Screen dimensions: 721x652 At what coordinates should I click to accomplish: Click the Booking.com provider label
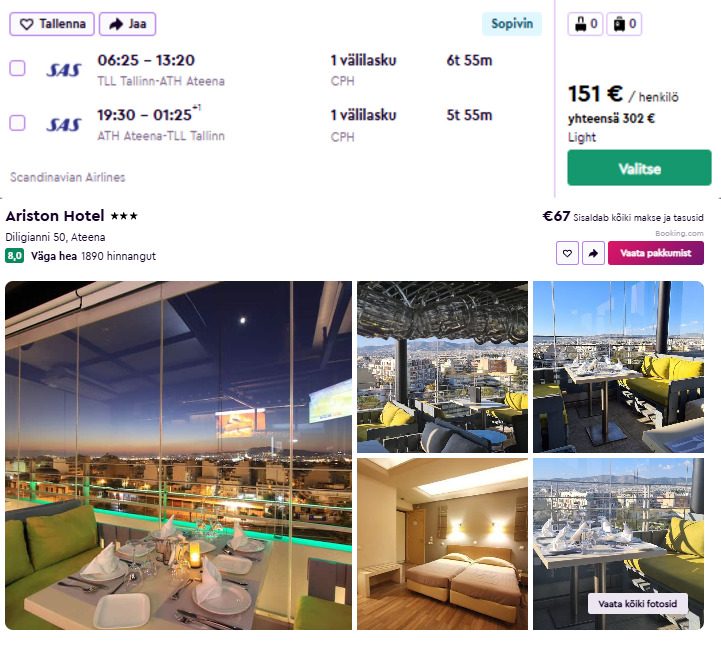click(679, 234)
